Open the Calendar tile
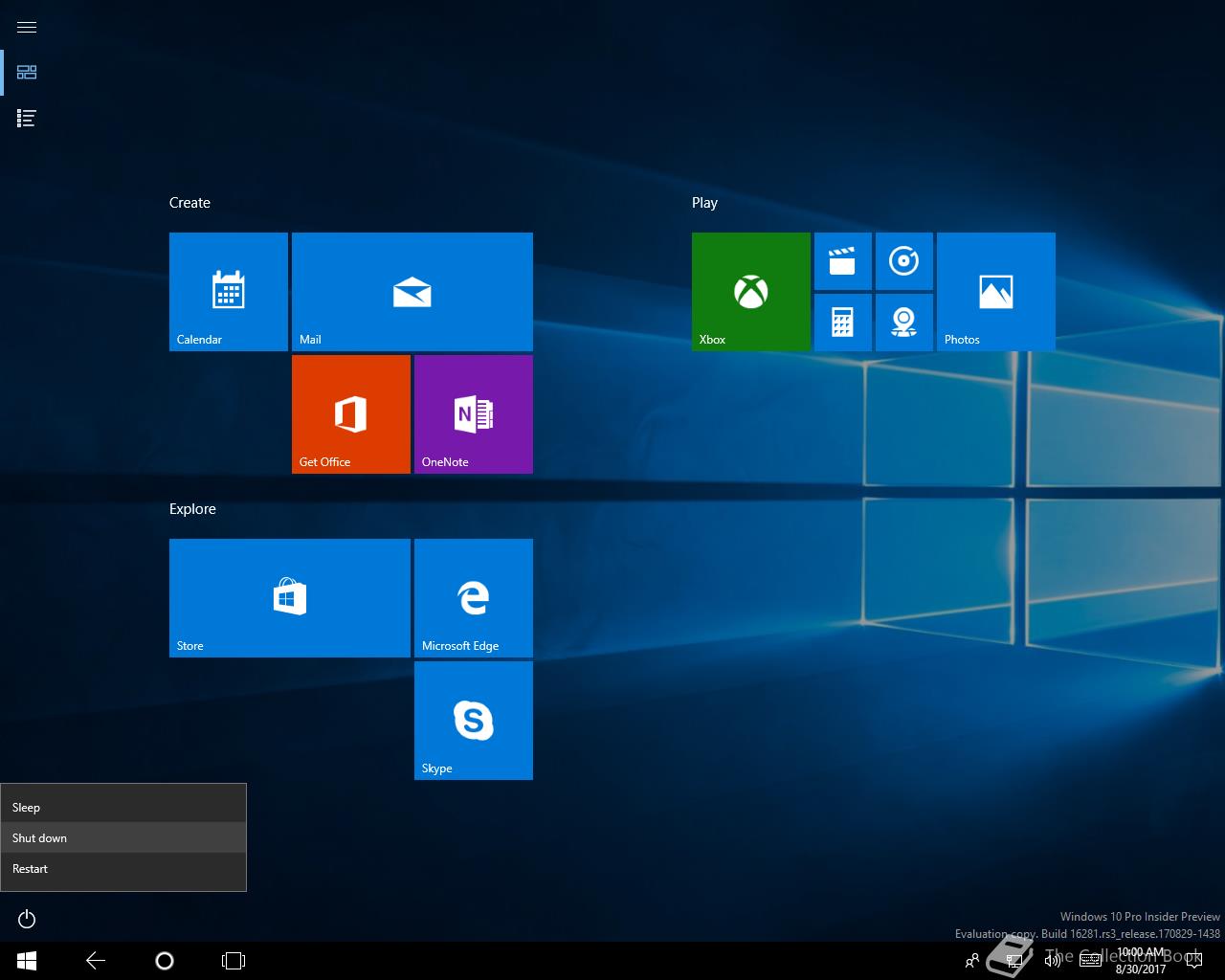The image size is (1225, 980). [228, 291]
